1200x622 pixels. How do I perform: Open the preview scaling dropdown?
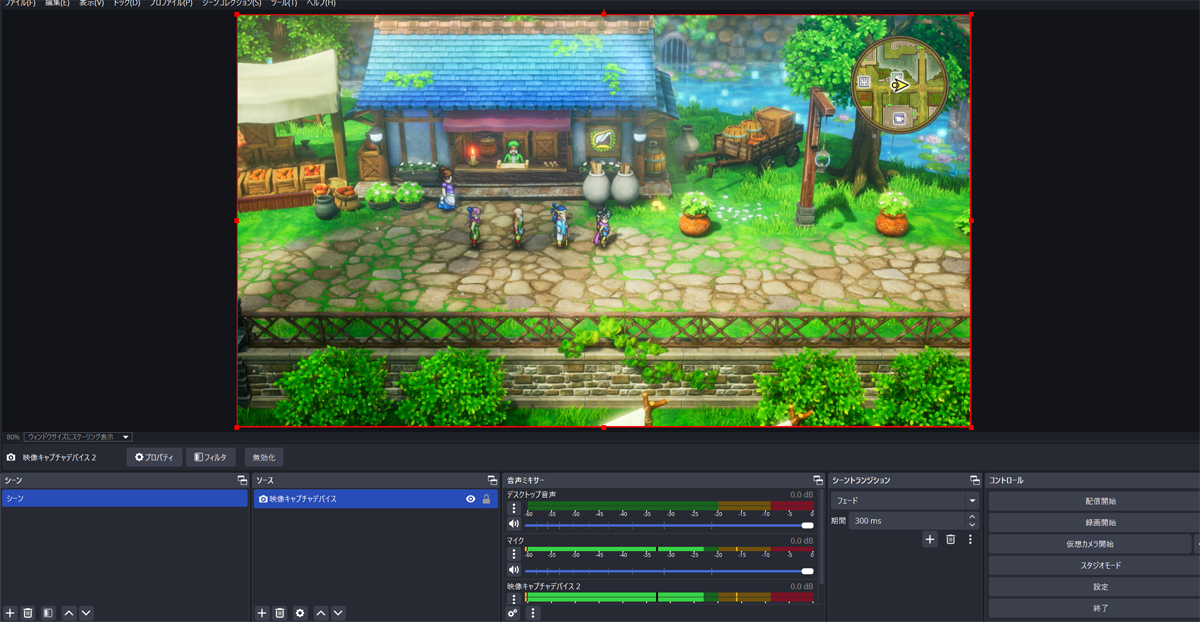click(79, 437)
